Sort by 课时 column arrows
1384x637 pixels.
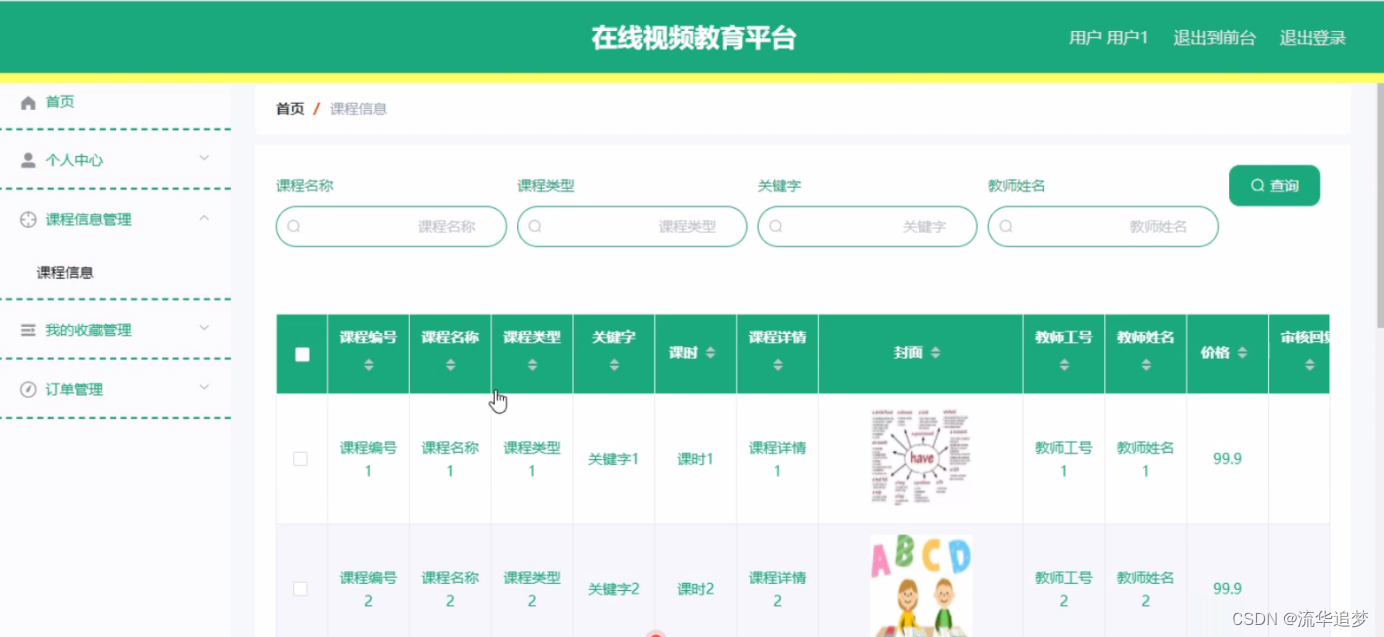(711, 353)
